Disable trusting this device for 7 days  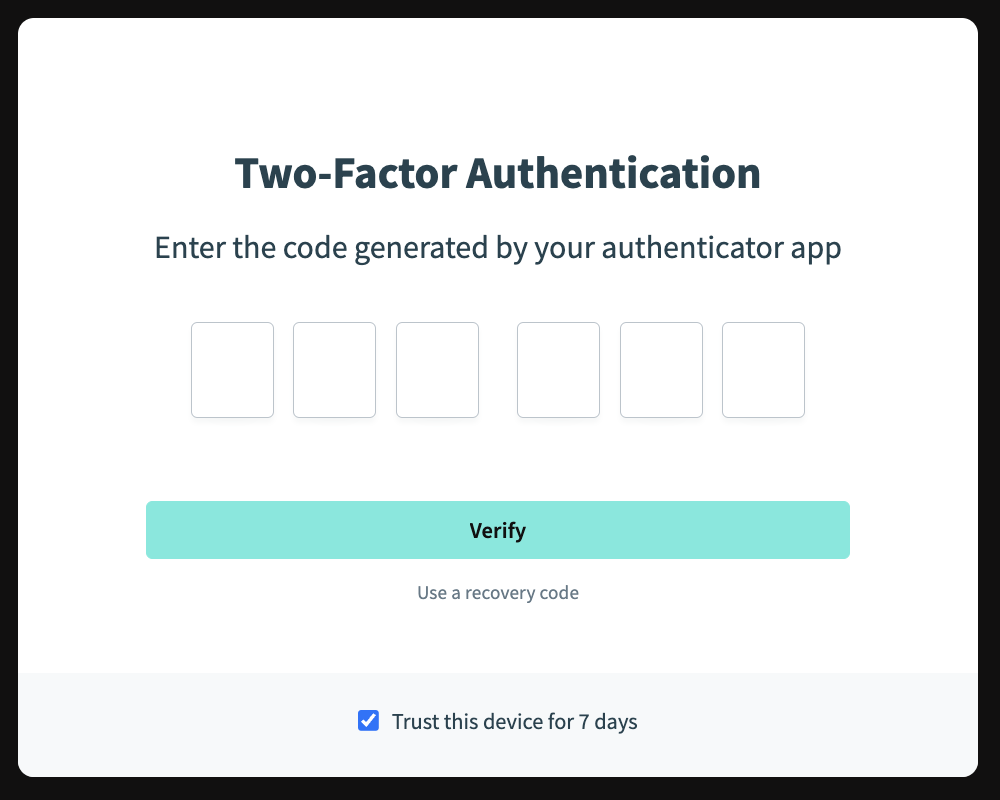coord(368,721)
